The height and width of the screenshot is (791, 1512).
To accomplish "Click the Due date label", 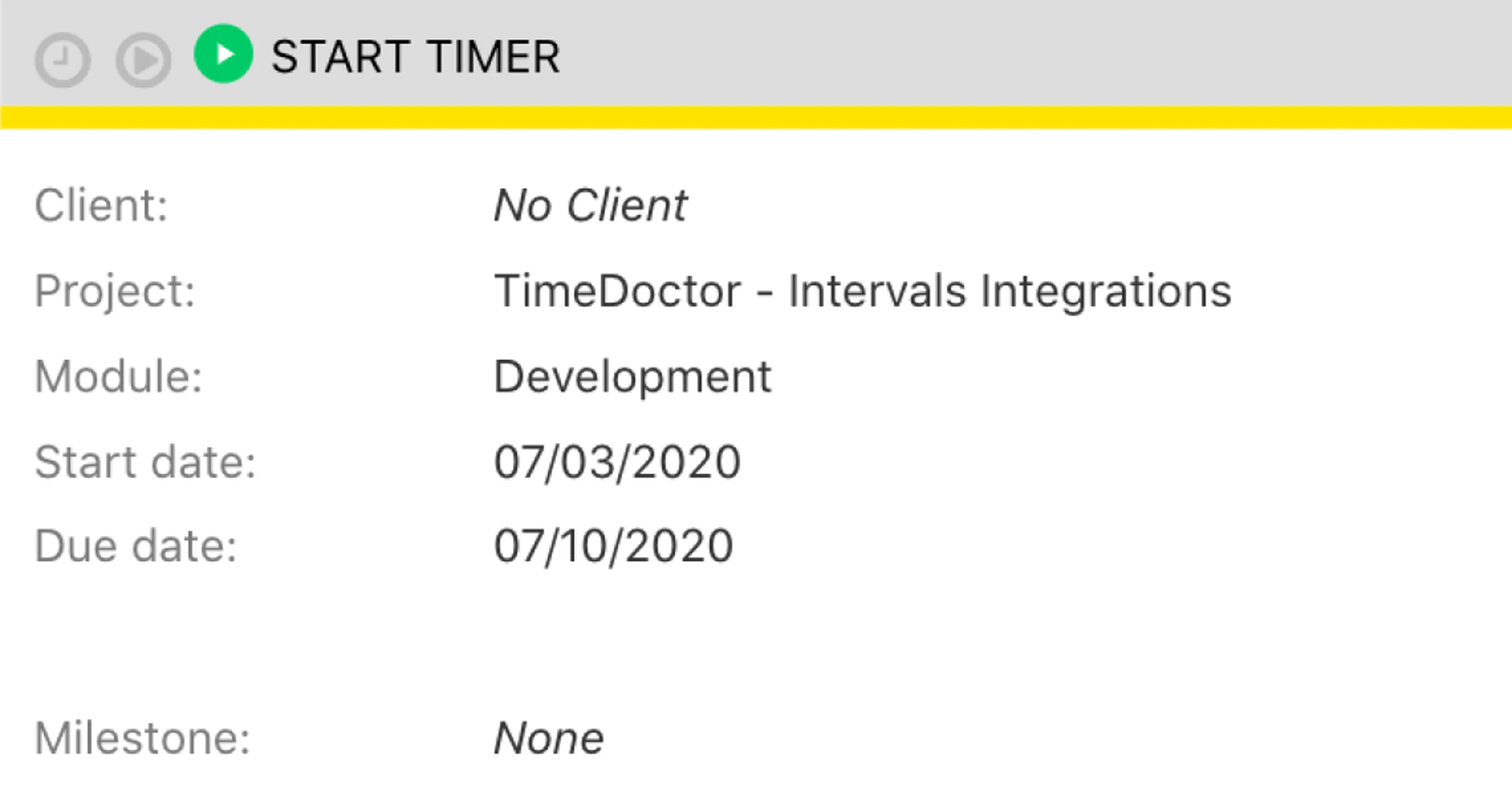I will (x=135, y=546).
